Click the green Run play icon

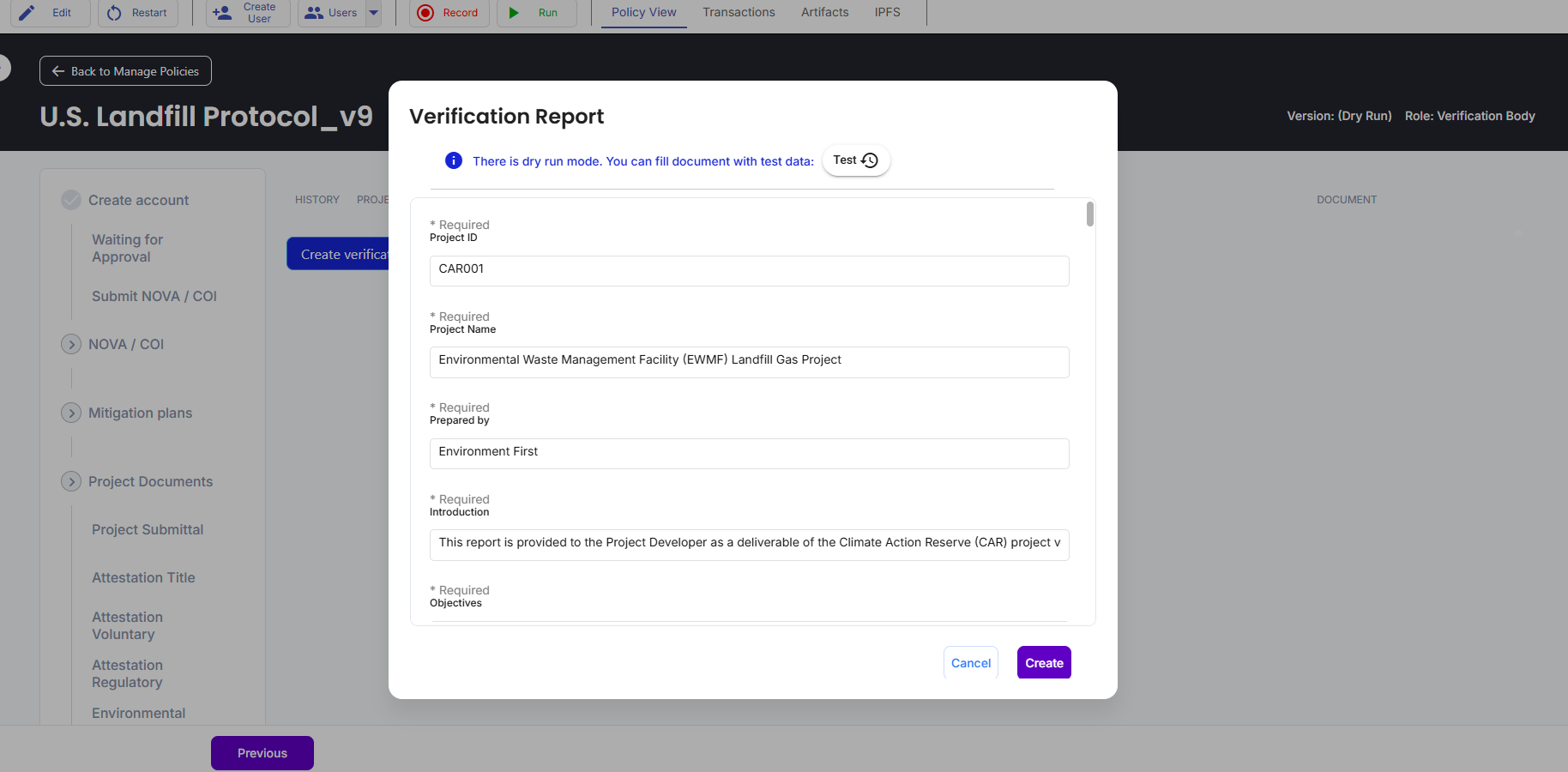514,13
